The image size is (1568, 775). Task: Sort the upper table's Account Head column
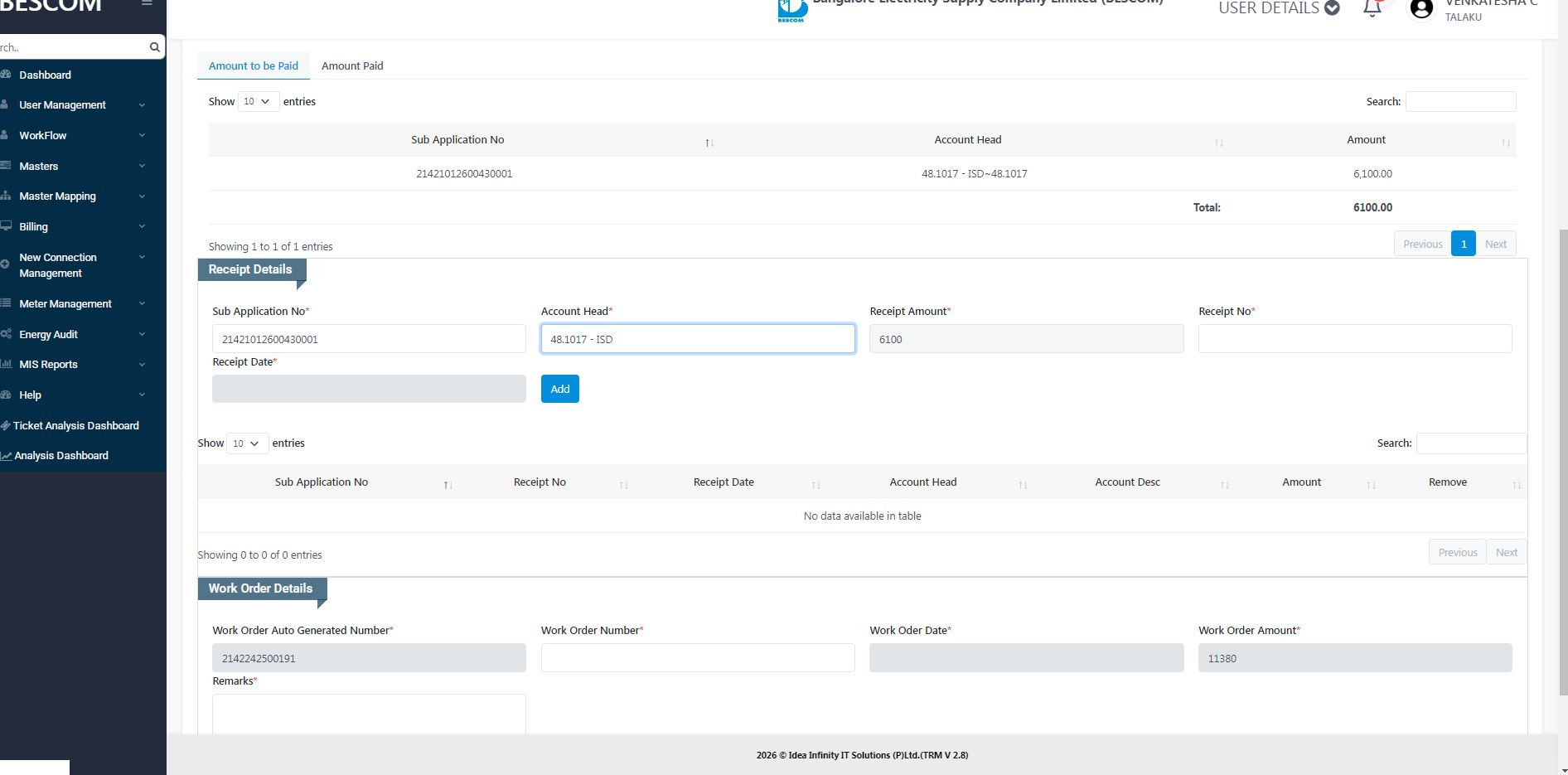1219,143
